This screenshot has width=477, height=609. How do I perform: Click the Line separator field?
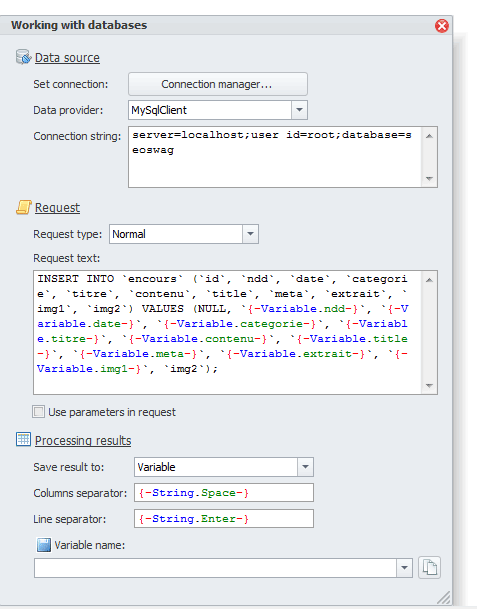coord(224,519)
